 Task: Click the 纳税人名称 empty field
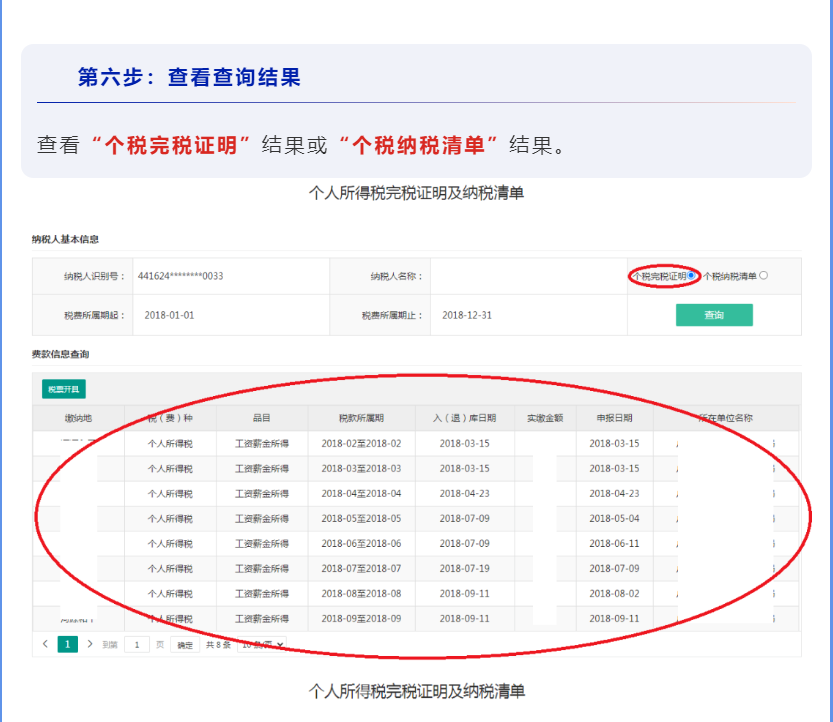point(525,276)
